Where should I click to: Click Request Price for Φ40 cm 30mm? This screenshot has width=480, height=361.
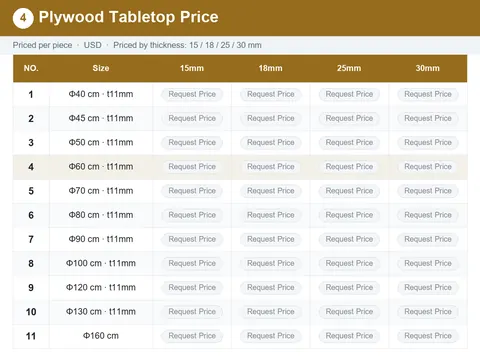click(x=428, y=94)
